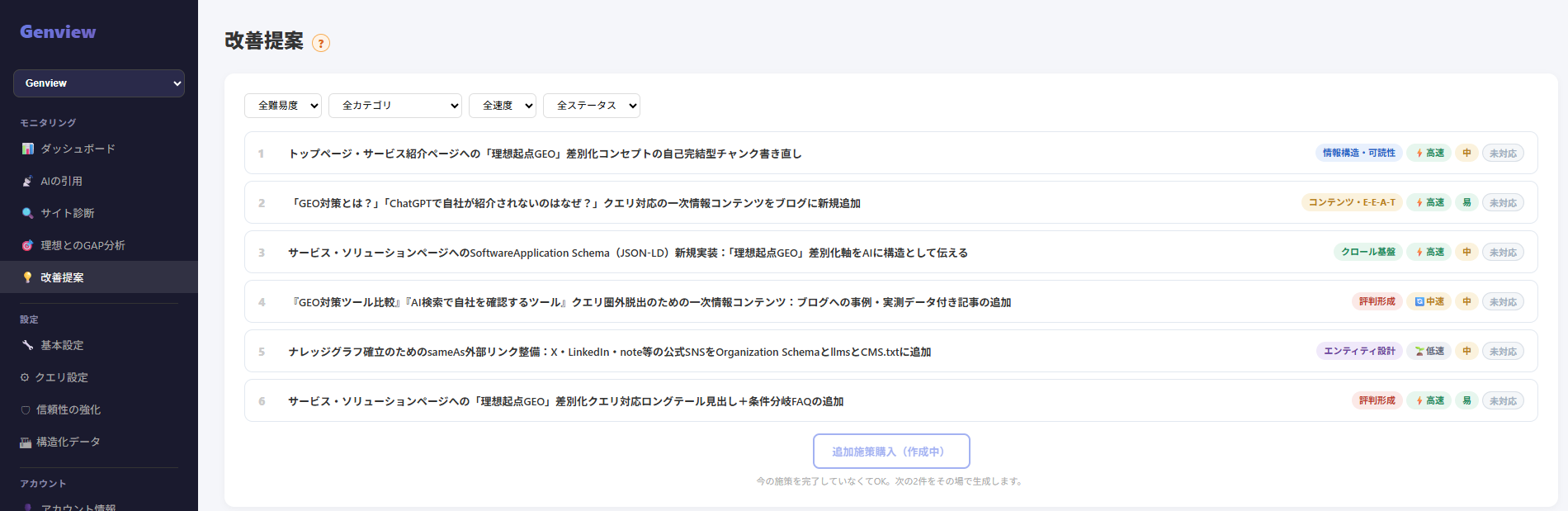Open proposal 1 about トップページ rewriting
Image resolution: width=1568 pixels, height=511 pixels.
pos(891,153)
